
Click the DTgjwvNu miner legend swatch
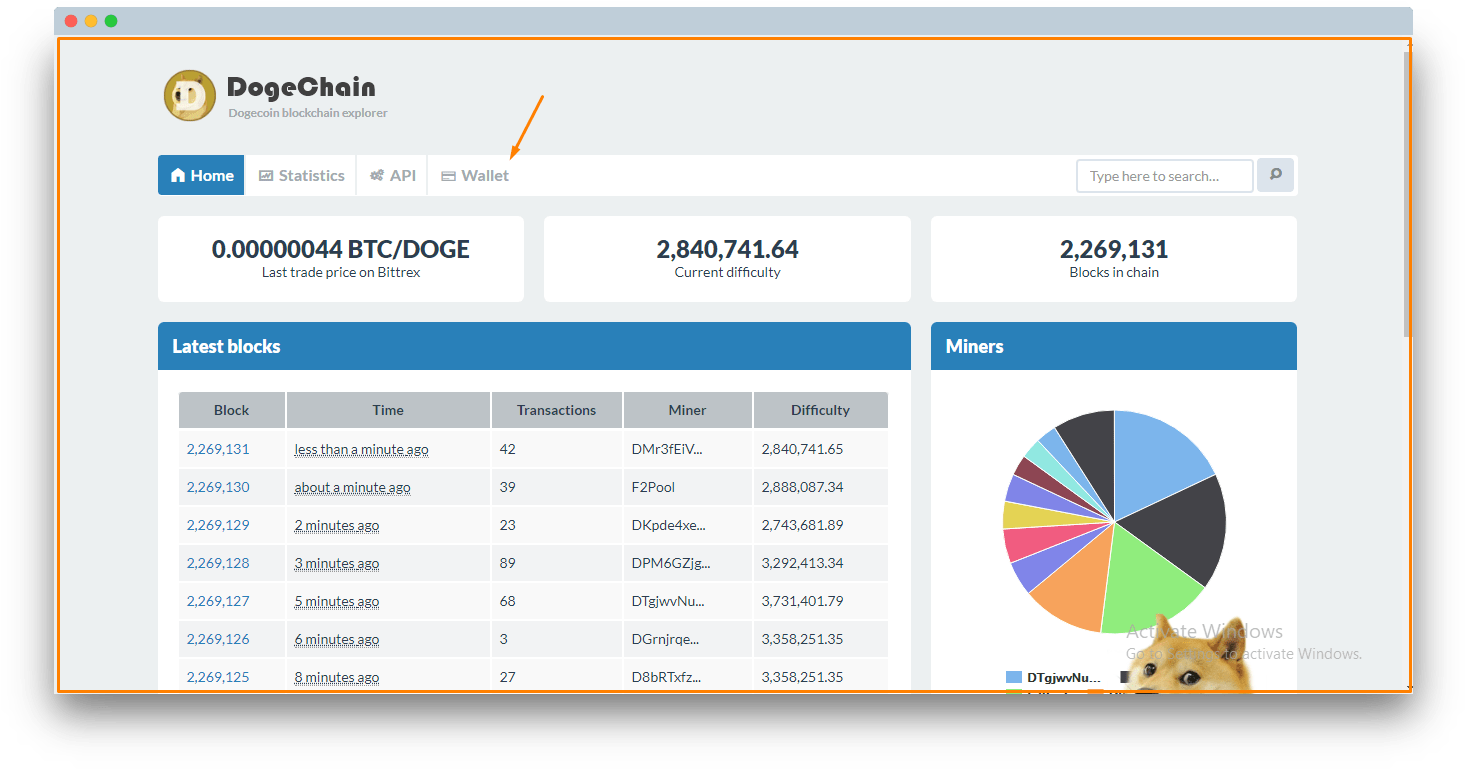1014,677
